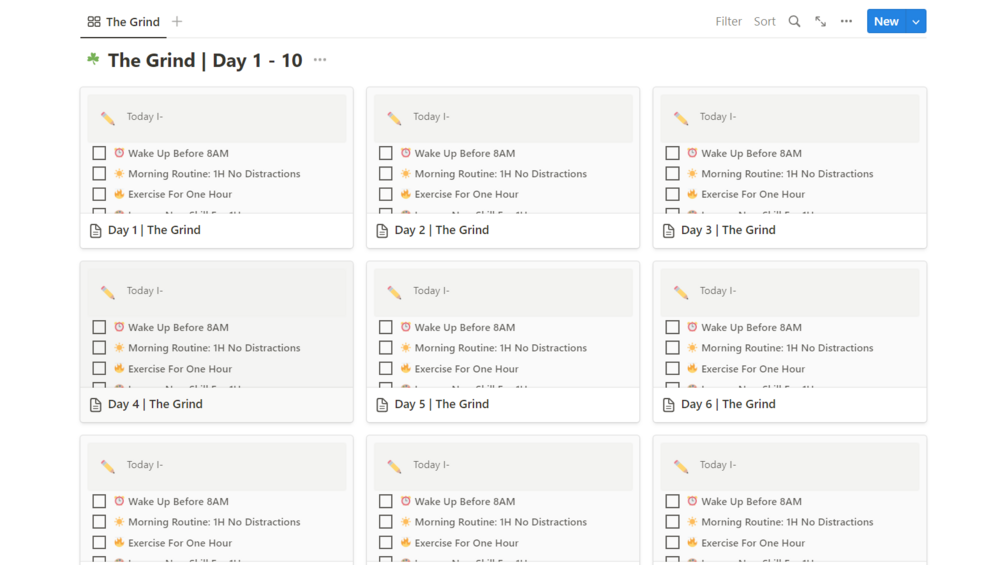The width and height of the screenshot is (1005, 565).
Task: Check Exercise For One Hour in Day 2
Action: 386,194
